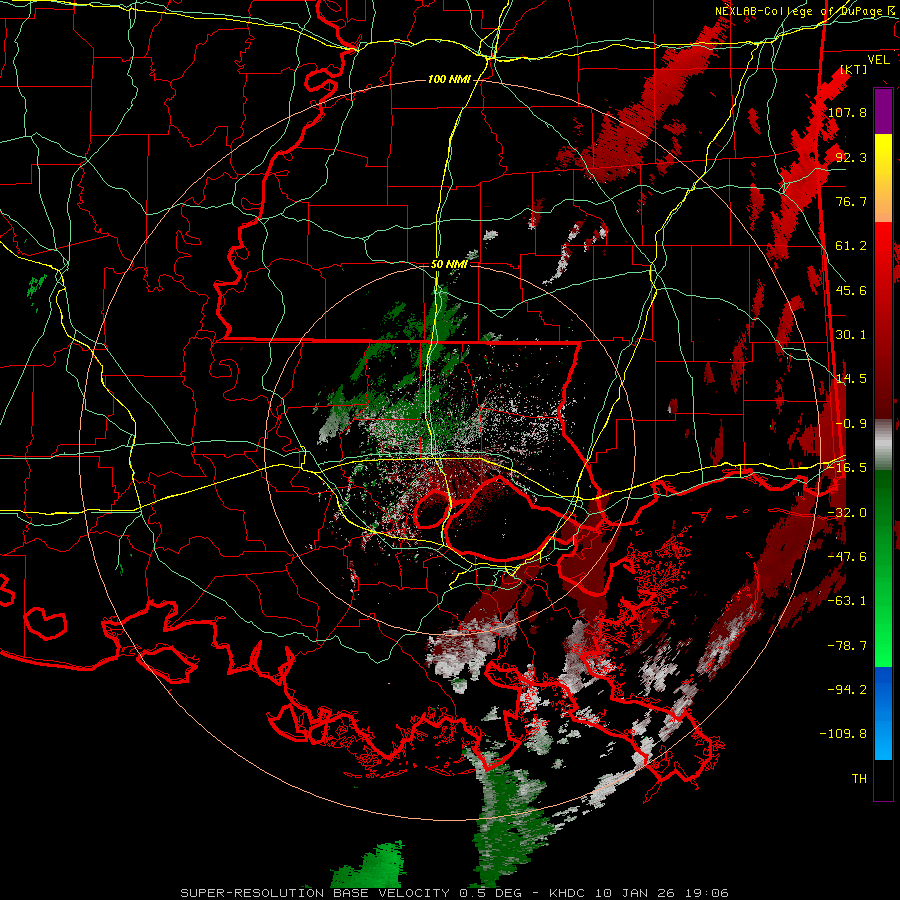900x900 pixels.
Task: Click the -47.6 value on velocity scale
Action: (x=847, y=557)
